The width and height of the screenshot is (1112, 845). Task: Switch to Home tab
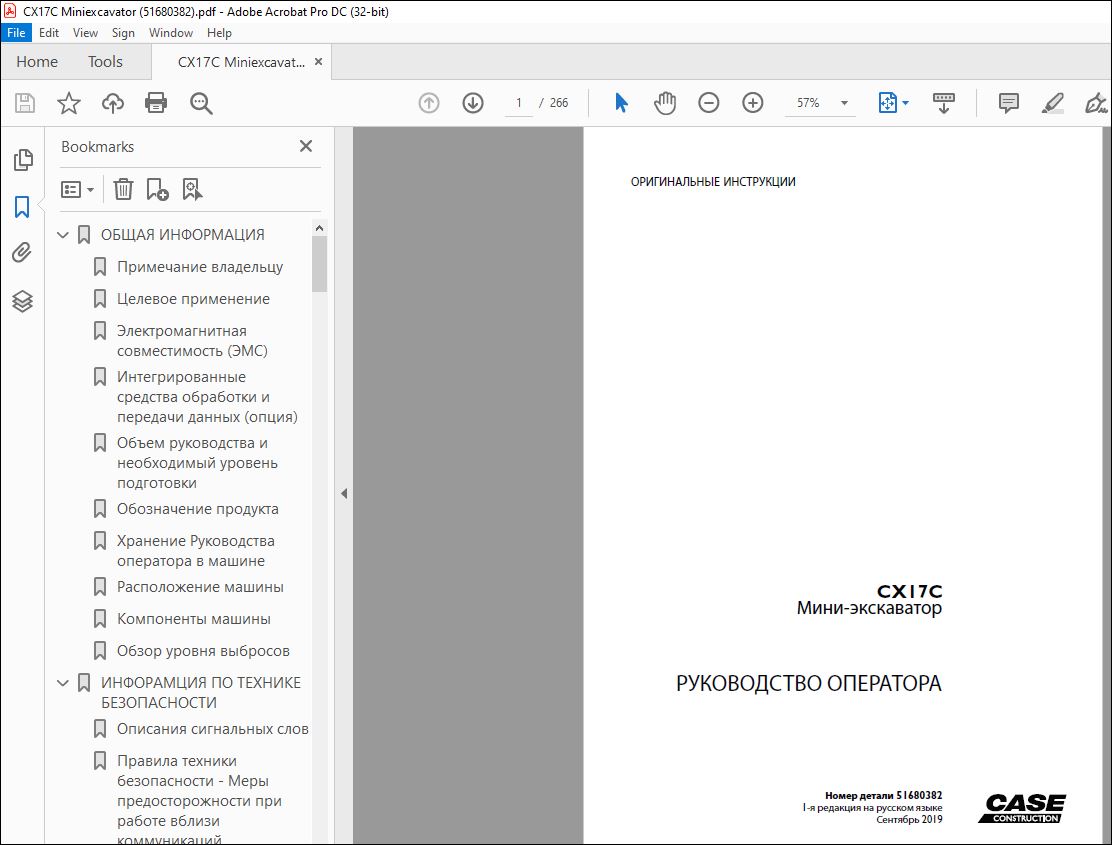37,62
